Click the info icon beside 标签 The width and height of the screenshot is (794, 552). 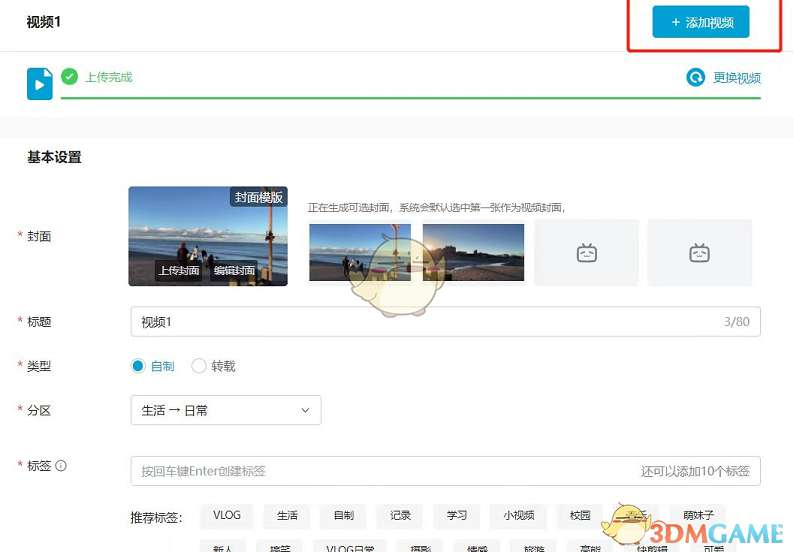coord(61,466)
